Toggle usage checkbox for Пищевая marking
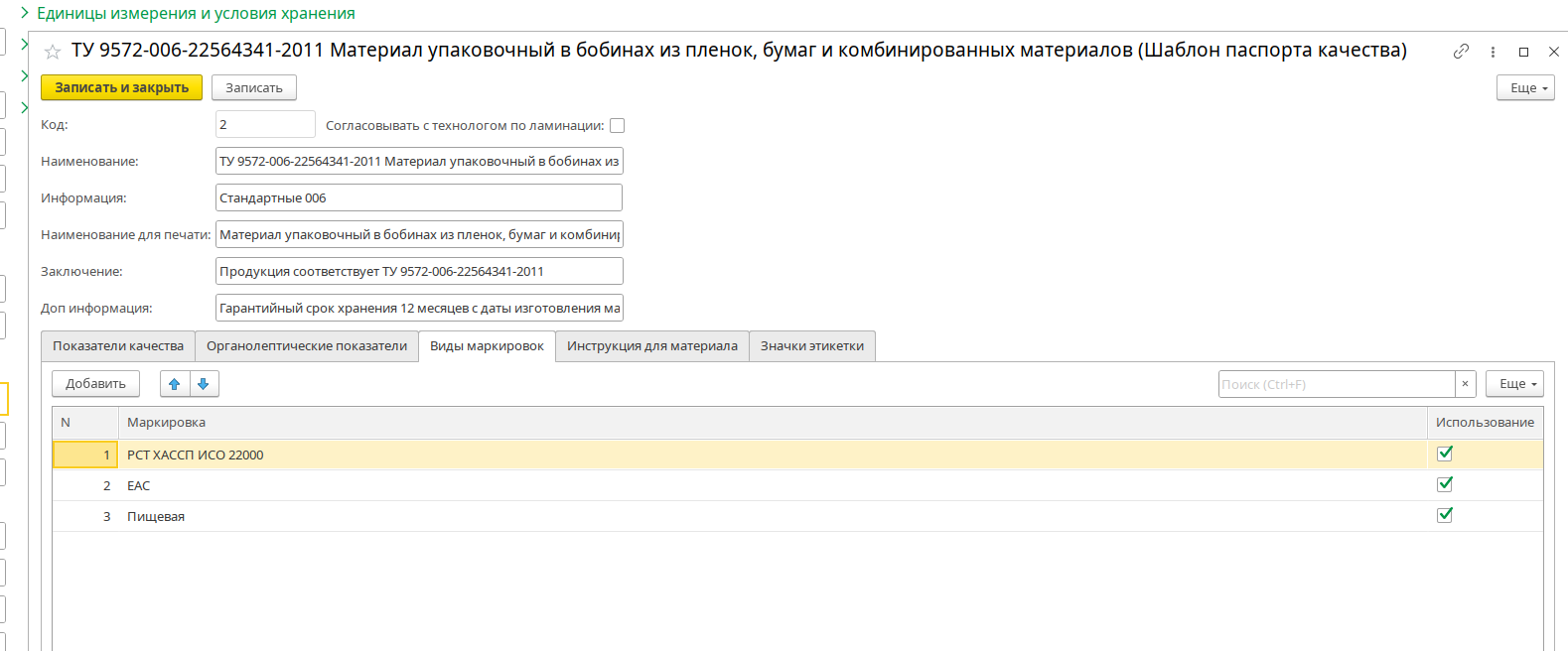The image size is (1568, 651). (1445, 515)
